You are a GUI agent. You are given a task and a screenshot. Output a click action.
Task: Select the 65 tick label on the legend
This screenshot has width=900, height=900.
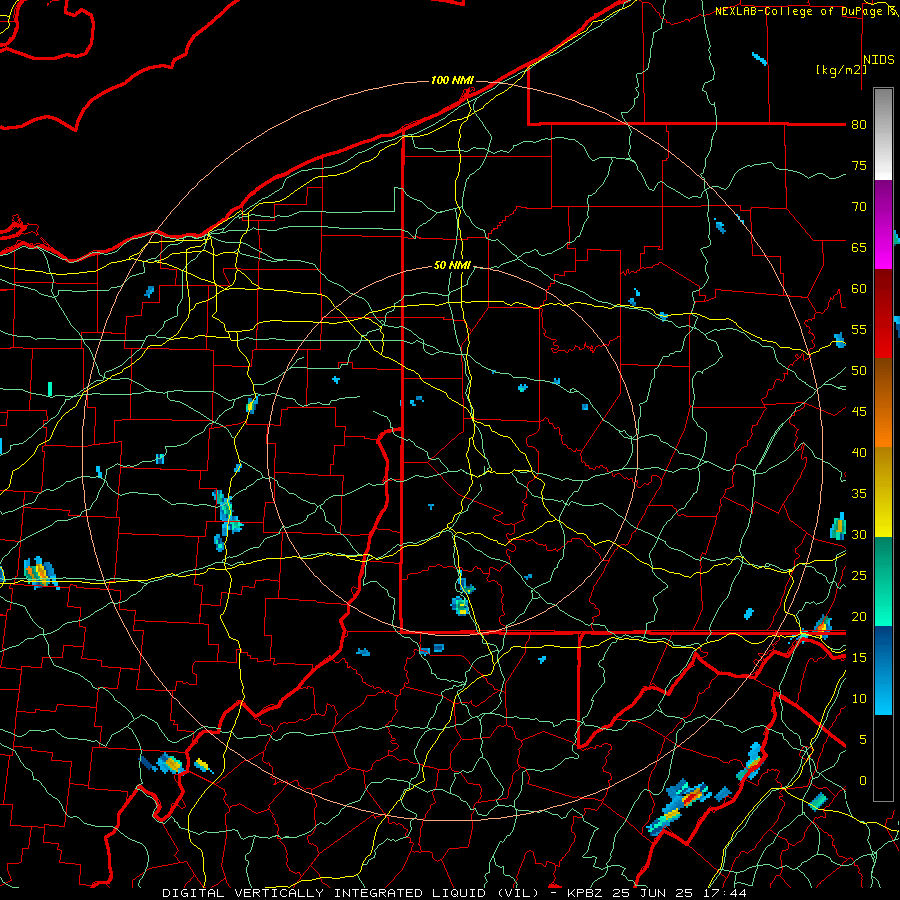coord(859,248)
